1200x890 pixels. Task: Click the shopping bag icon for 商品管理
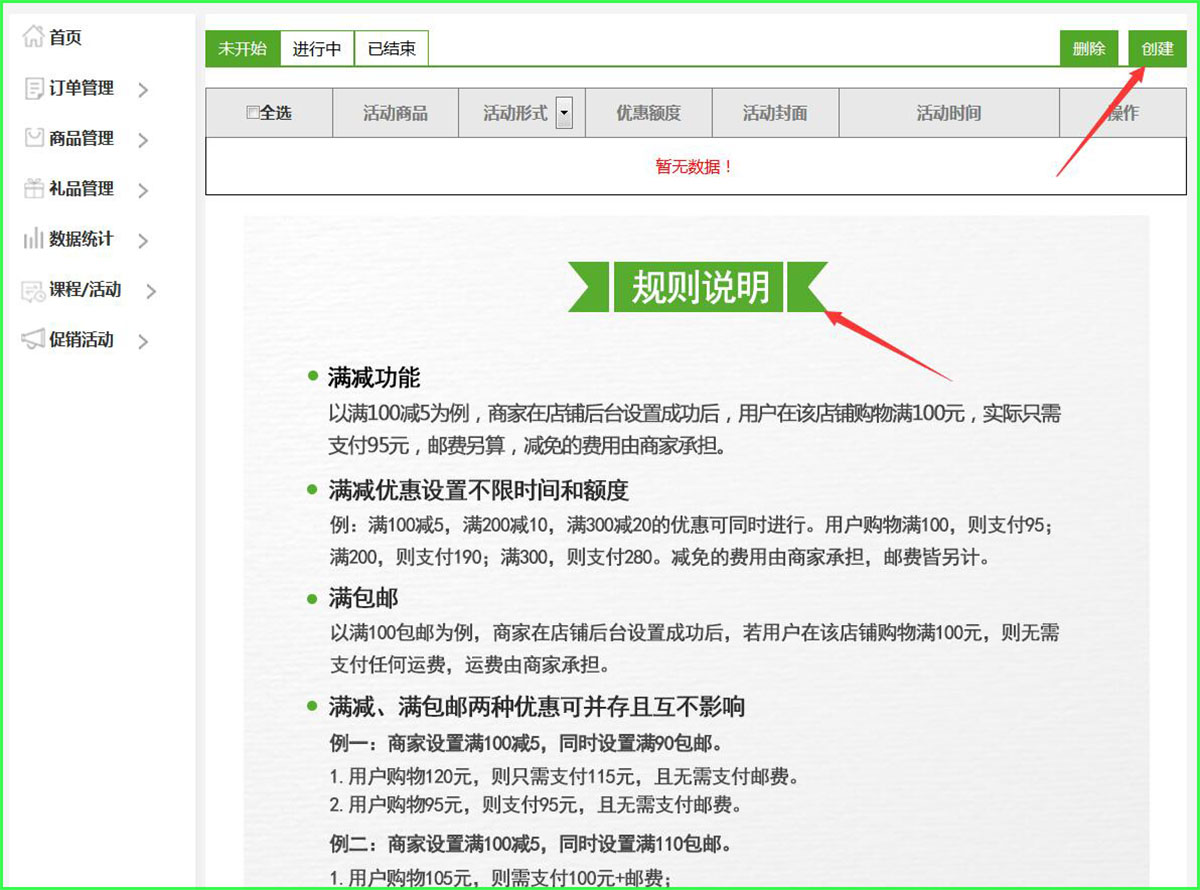(33, 138)
